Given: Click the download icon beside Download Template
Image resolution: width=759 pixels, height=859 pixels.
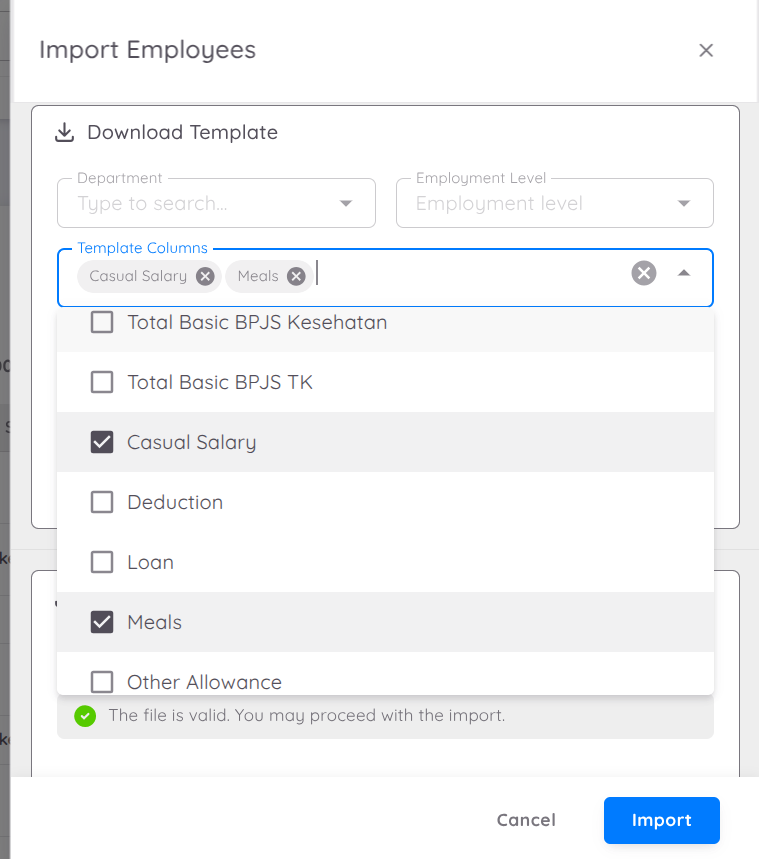Looking at the screenshot, I should [x=65, y=132].
